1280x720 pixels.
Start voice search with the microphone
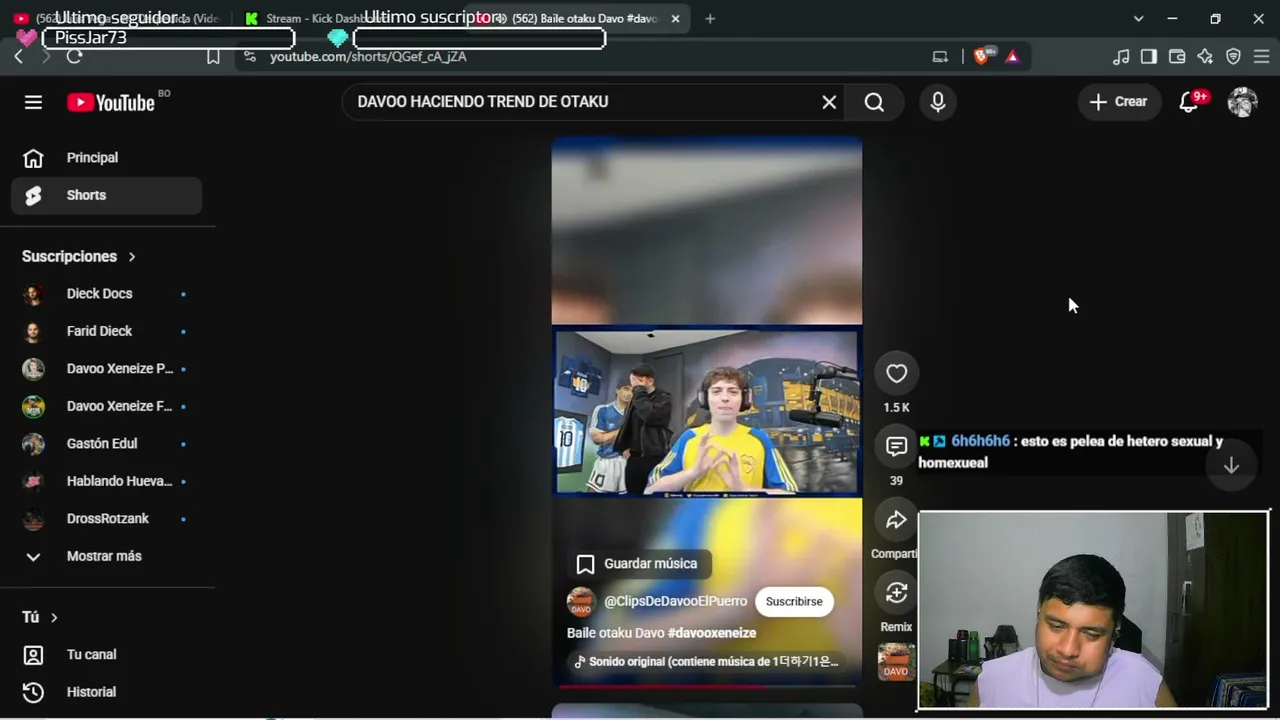point(938,102)
